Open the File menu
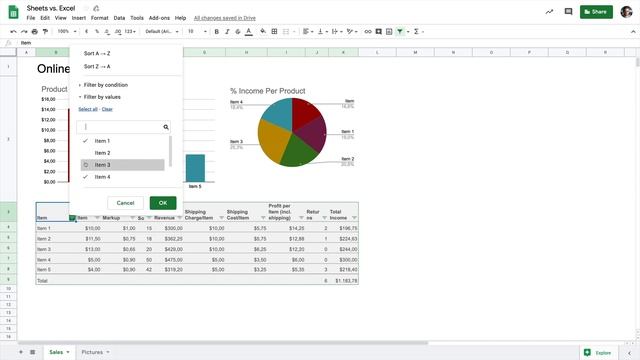This screenshot has width=640, height=360. 31,18
